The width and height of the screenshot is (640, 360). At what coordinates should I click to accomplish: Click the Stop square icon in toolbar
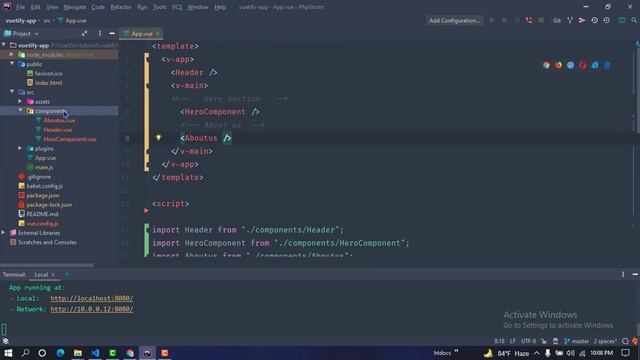click(541, 20)
